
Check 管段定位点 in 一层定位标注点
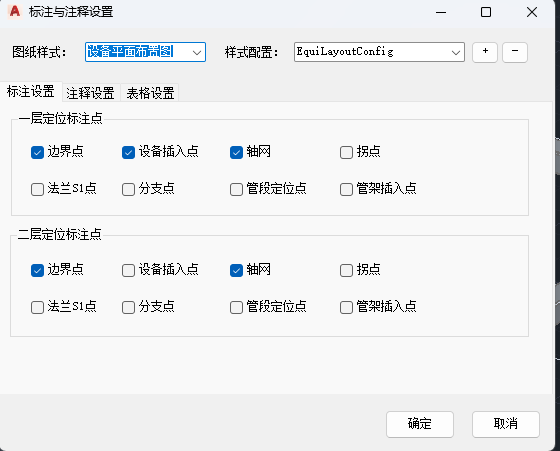click(236, 190)
